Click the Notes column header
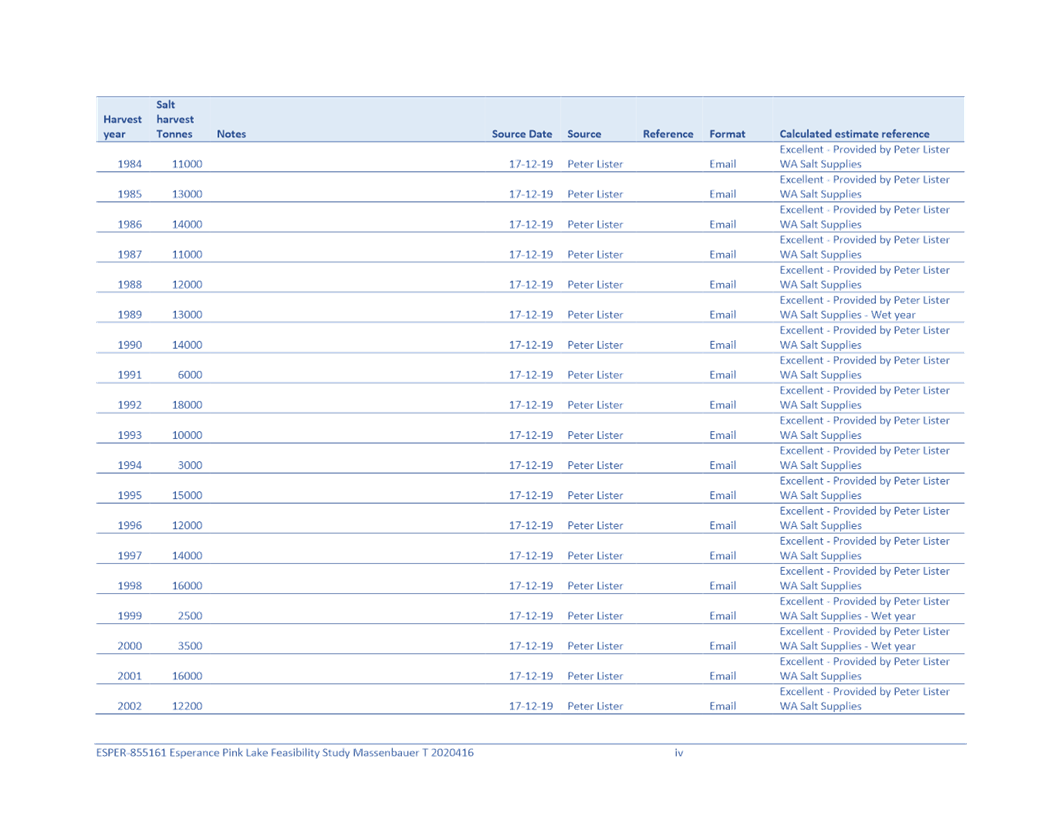Image resolution: width=1061 pixels, height=820 pixels. pos(231,134)
